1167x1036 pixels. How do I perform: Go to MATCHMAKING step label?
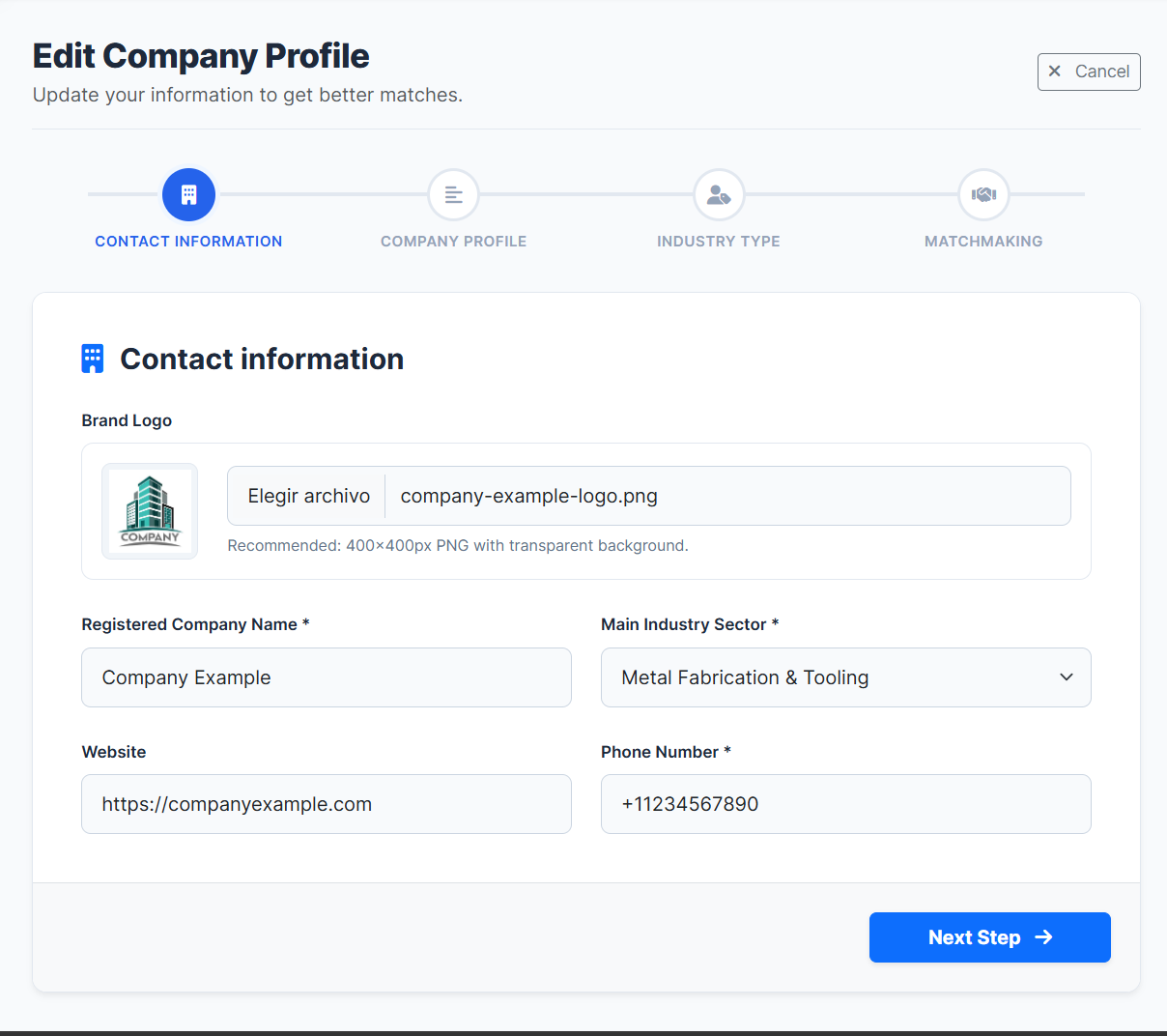tap(983, 242)
